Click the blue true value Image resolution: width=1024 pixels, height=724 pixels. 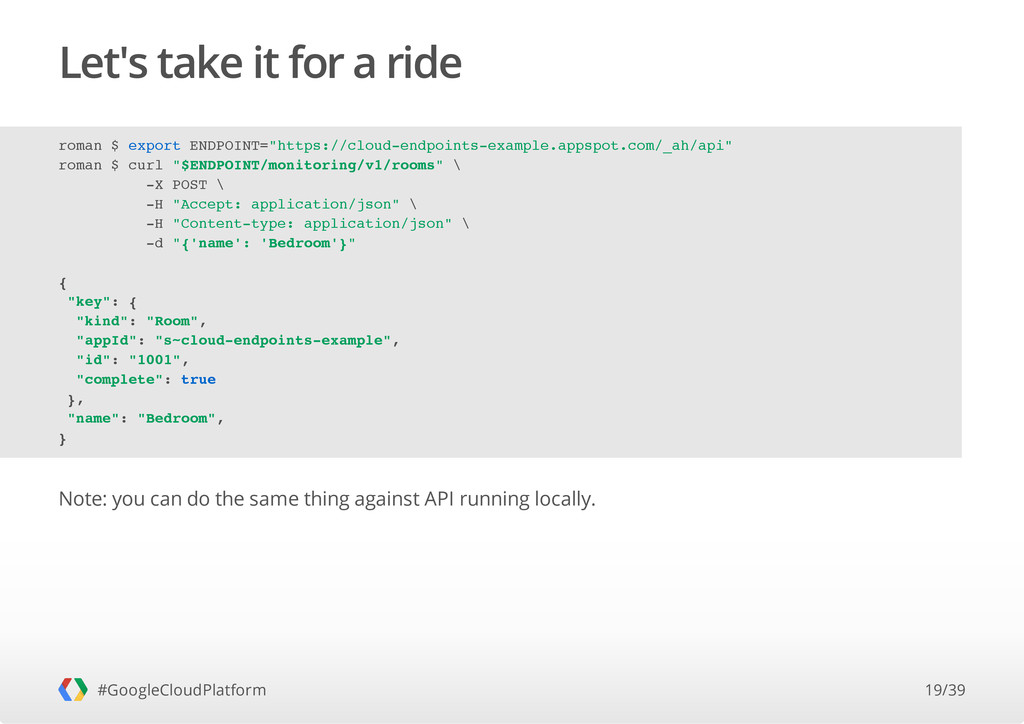tap(199, 379)
